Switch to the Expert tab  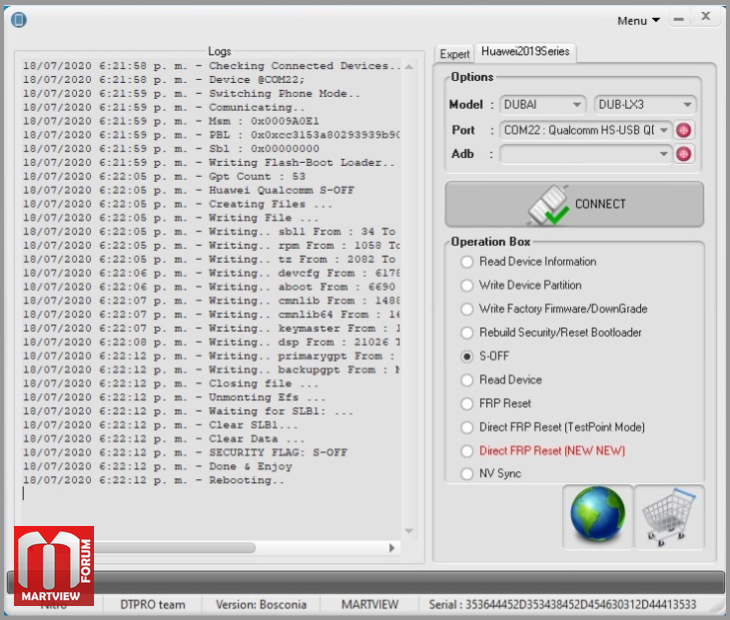tap(454, 54)
